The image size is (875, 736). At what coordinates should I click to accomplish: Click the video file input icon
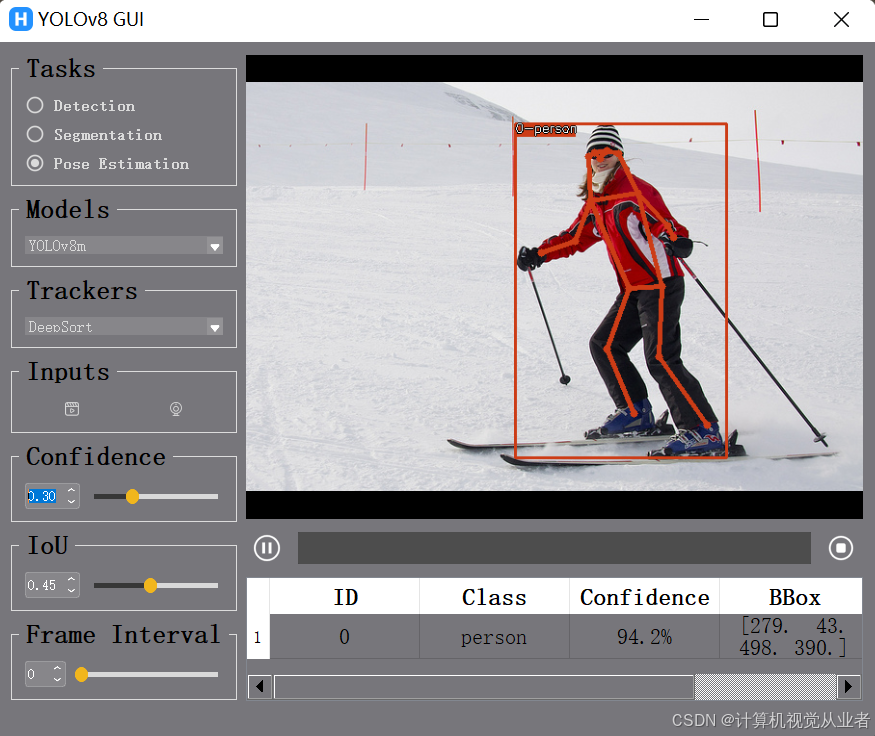click(x=72, y=409)
